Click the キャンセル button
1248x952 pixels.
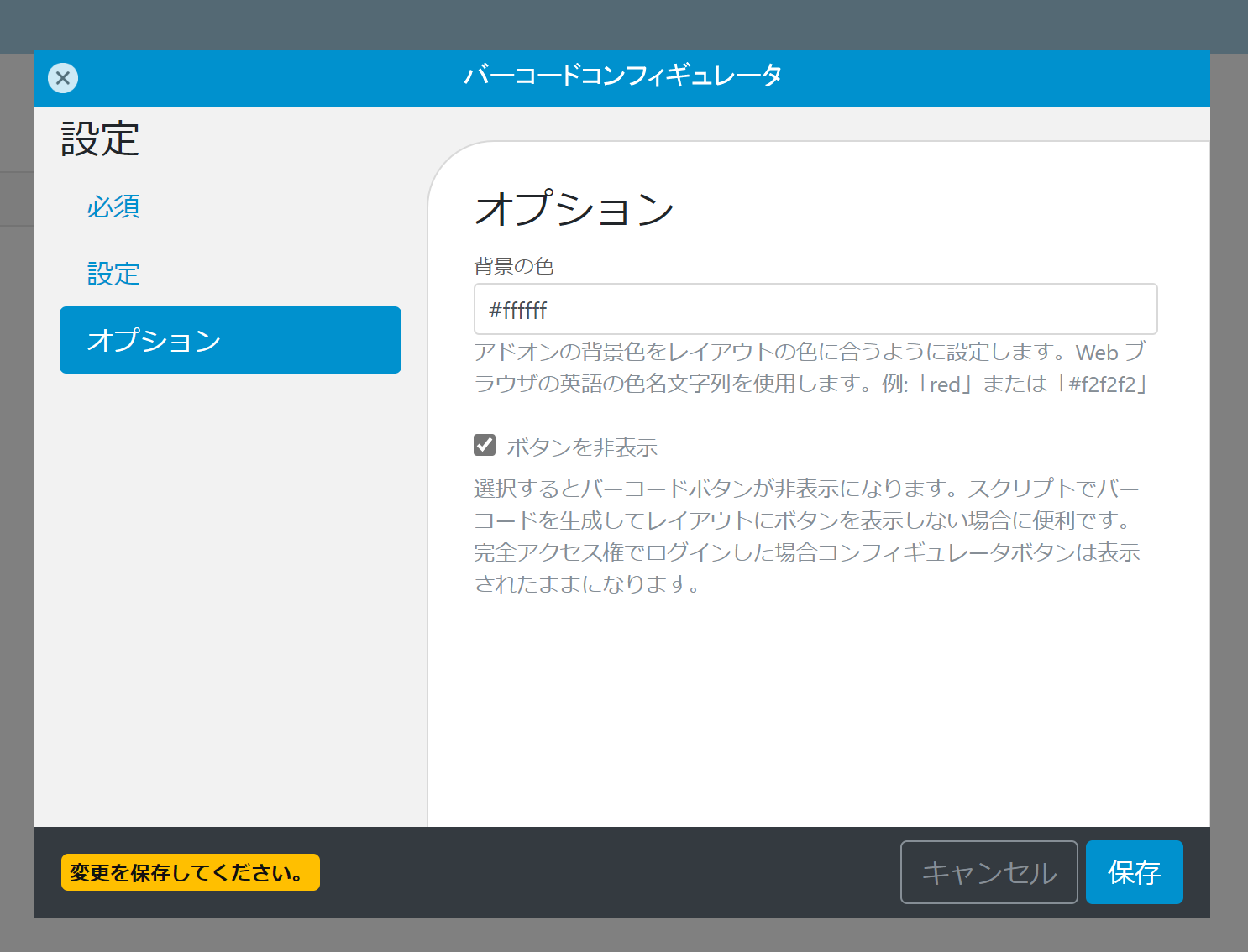click(x=988, y=872)
